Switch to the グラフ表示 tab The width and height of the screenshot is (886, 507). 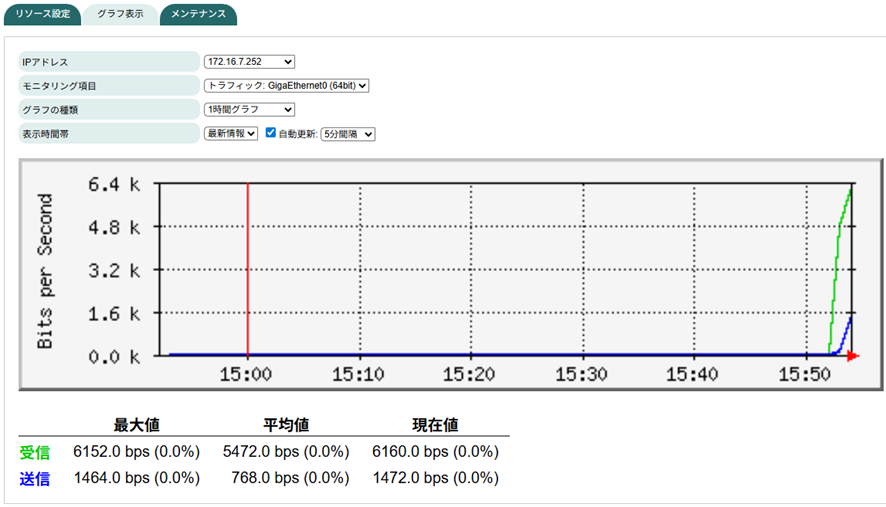(119, 14)
